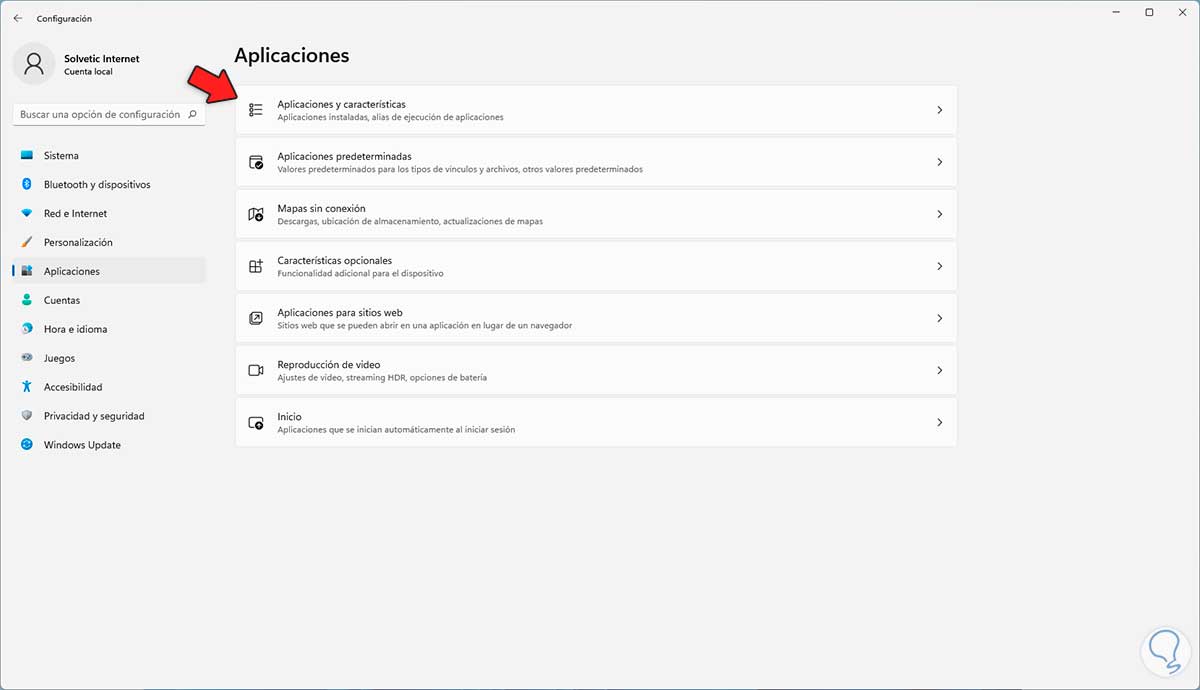Image resolution: width=1200 pixels, height=690 pixels.
Task: Click the back arrow in the title bar
Action: [x=18, y=18]
